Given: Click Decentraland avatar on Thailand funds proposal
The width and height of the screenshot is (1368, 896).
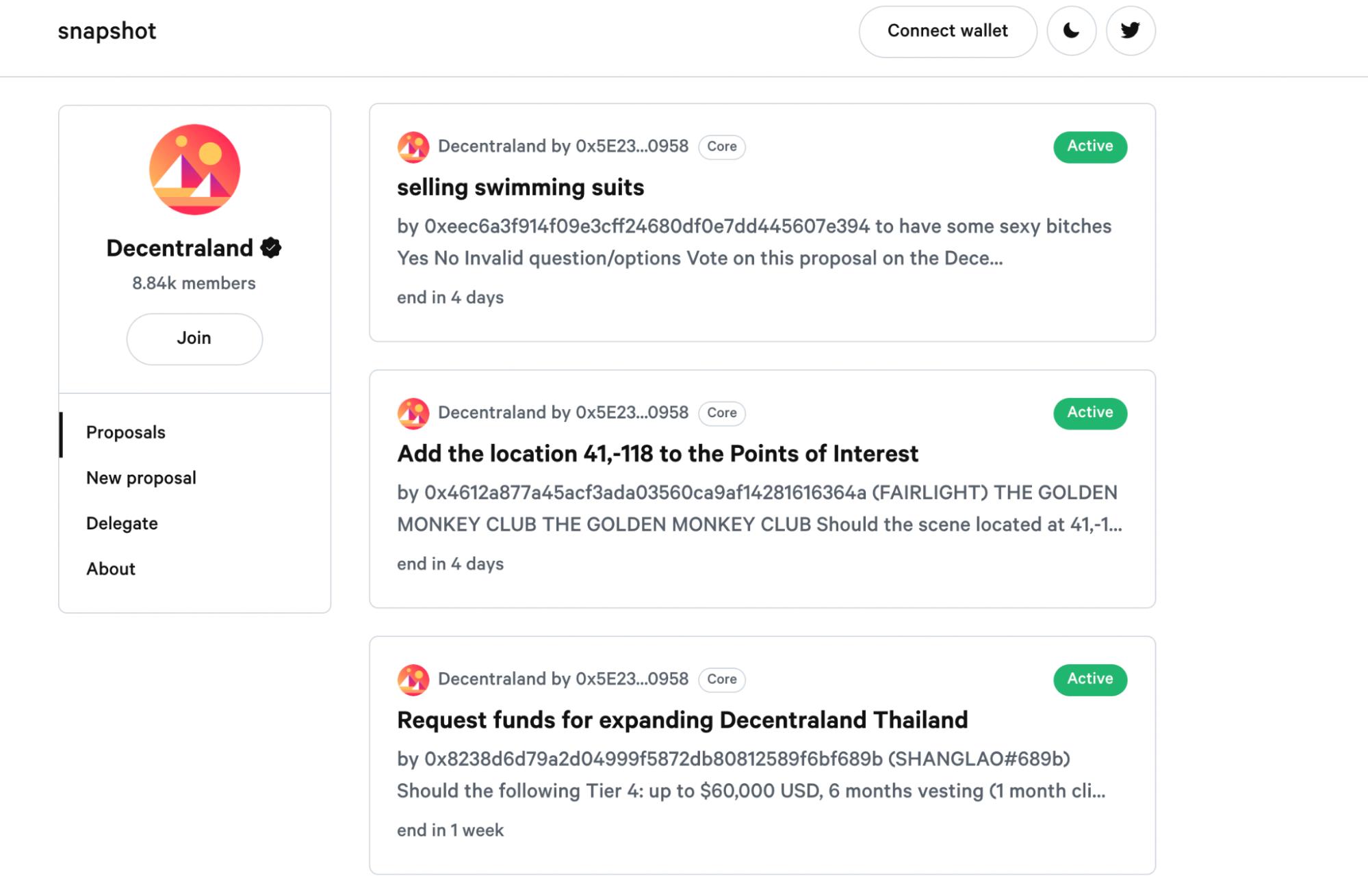Looking at the screenshot, I should (413, 679).
